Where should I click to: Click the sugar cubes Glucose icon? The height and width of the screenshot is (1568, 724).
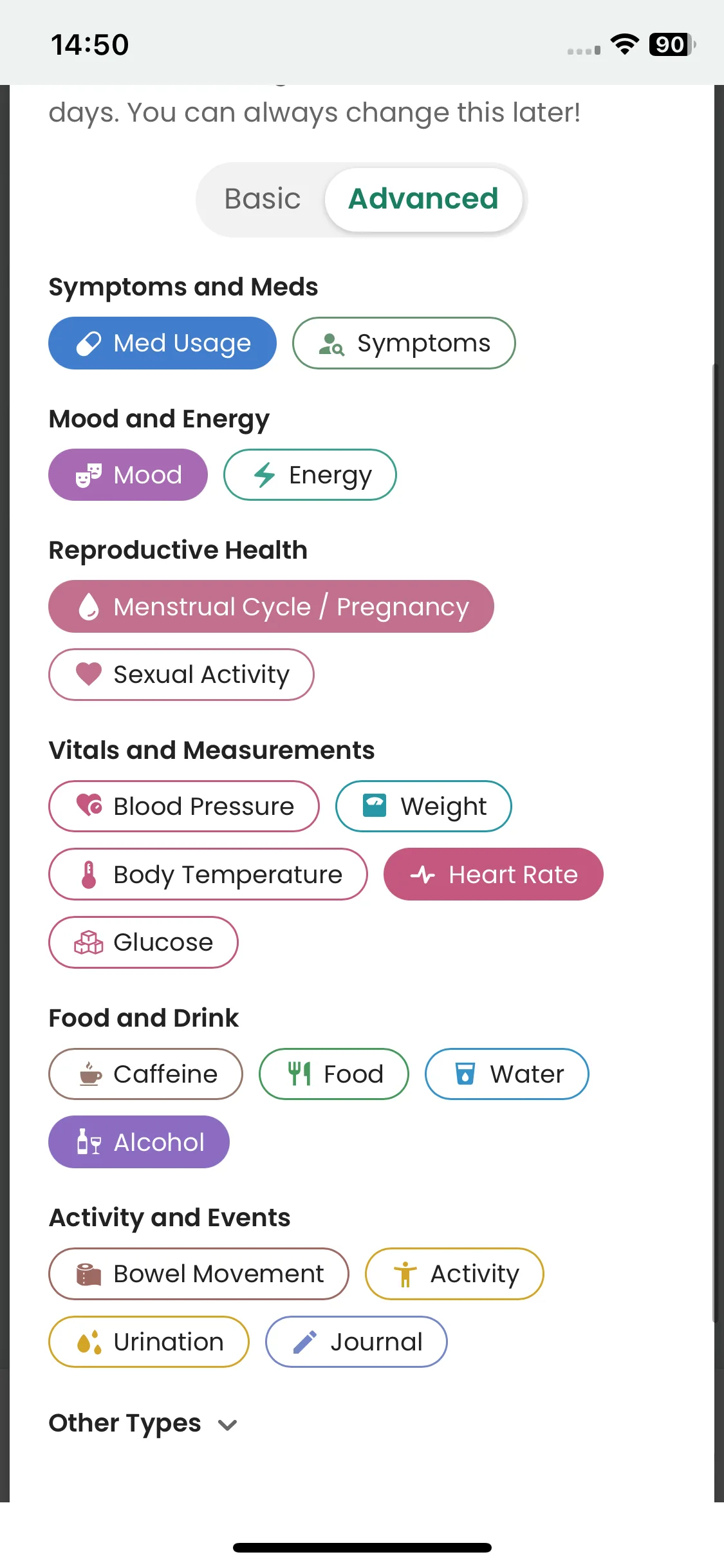click(89, 942)
